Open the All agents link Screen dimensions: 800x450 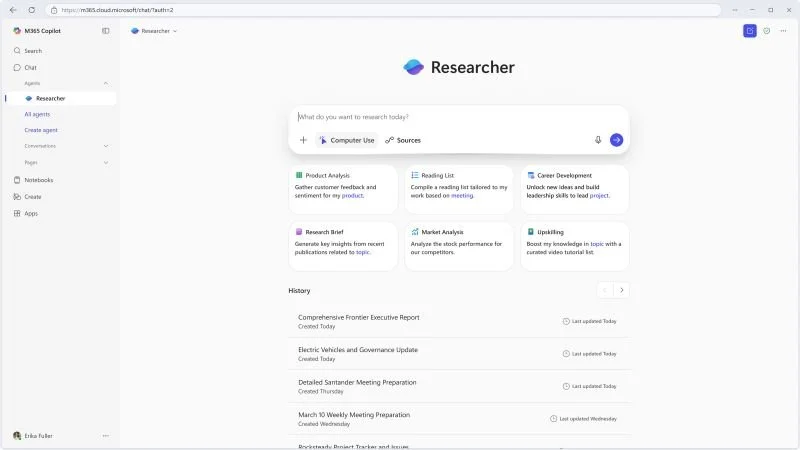(x=37, y=114)
